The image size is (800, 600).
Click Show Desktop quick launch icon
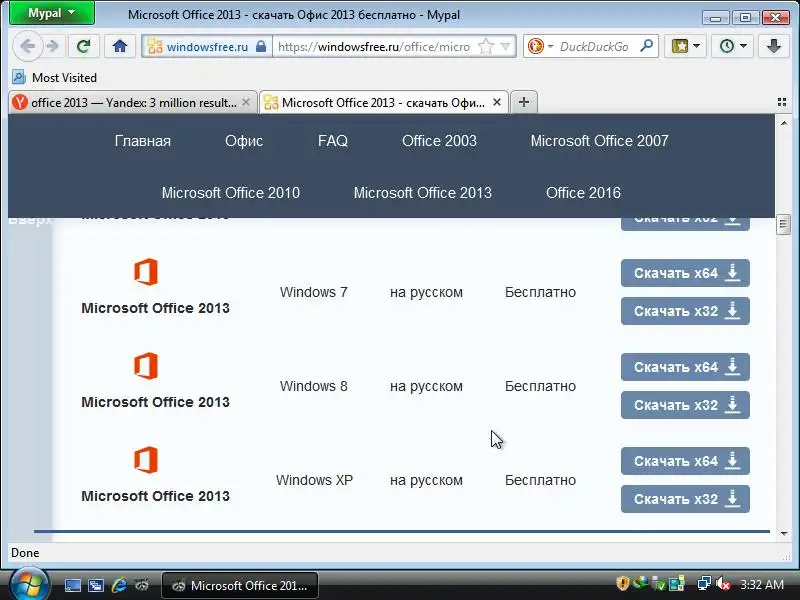(72, 585)
